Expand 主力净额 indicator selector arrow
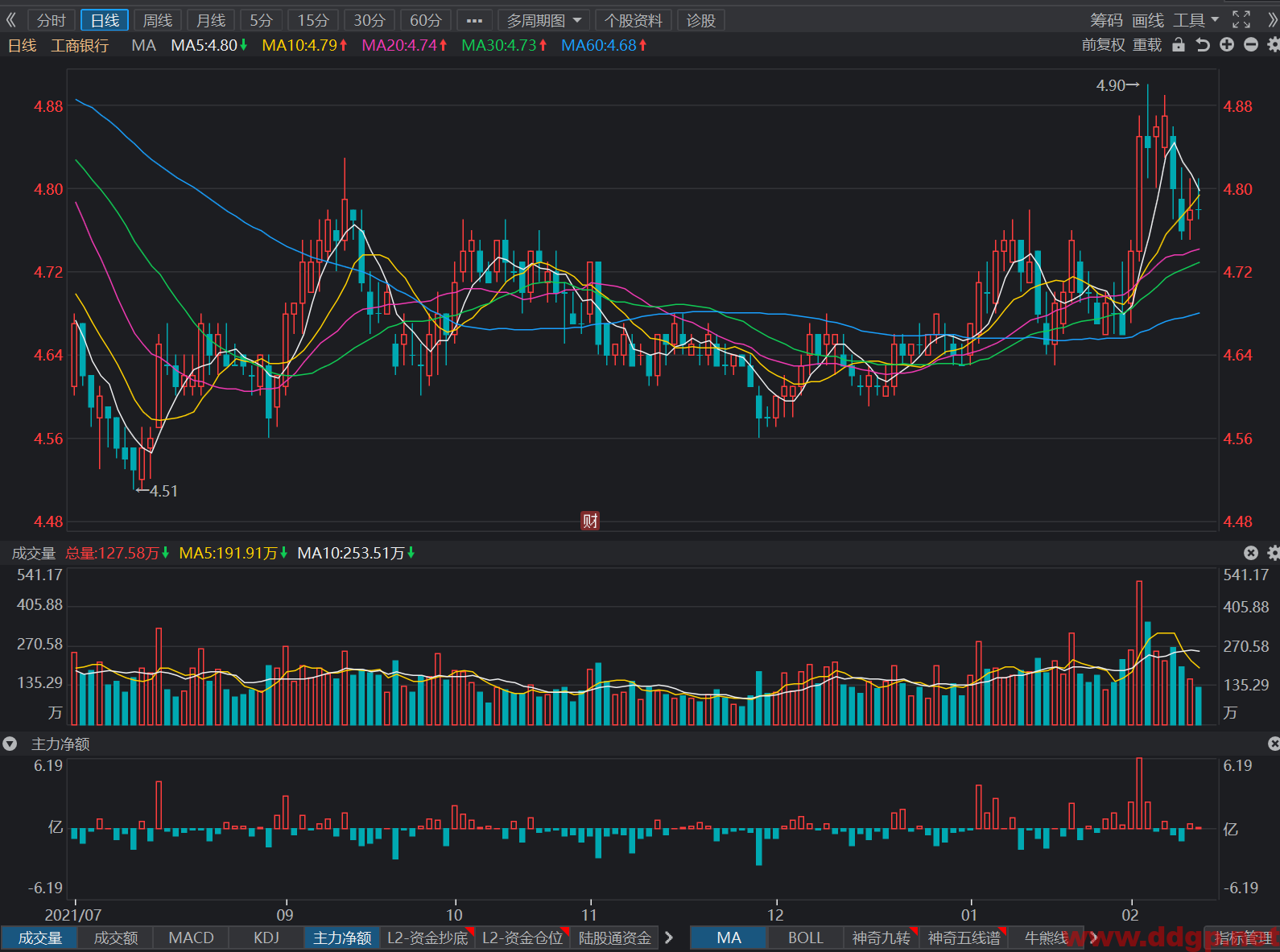 click(x=10, y=744)
